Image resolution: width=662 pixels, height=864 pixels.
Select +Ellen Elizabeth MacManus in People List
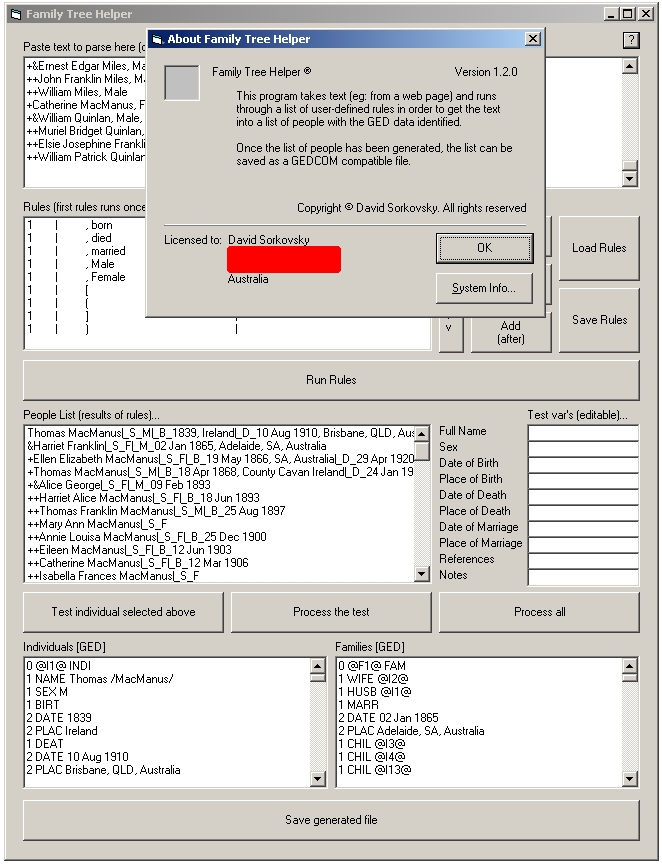point(220,458)
